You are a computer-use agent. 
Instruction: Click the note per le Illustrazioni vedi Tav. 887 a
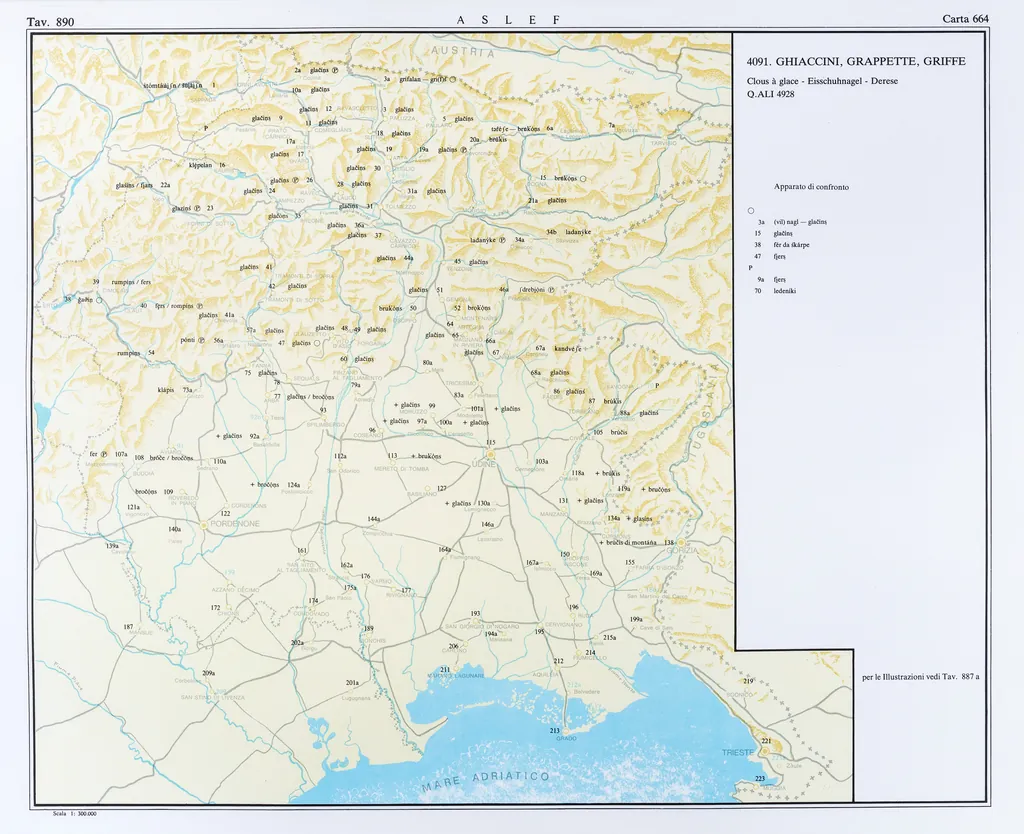[920, 677]
